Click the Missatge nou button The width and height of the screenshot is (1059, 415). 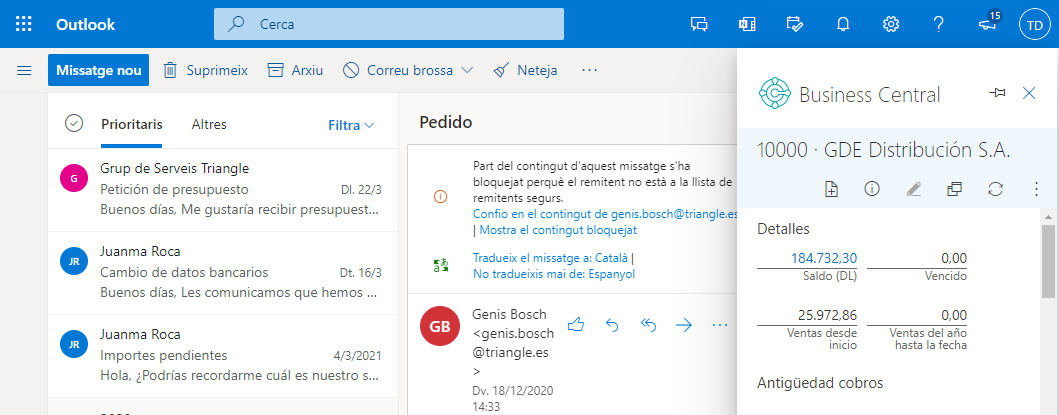98,70
